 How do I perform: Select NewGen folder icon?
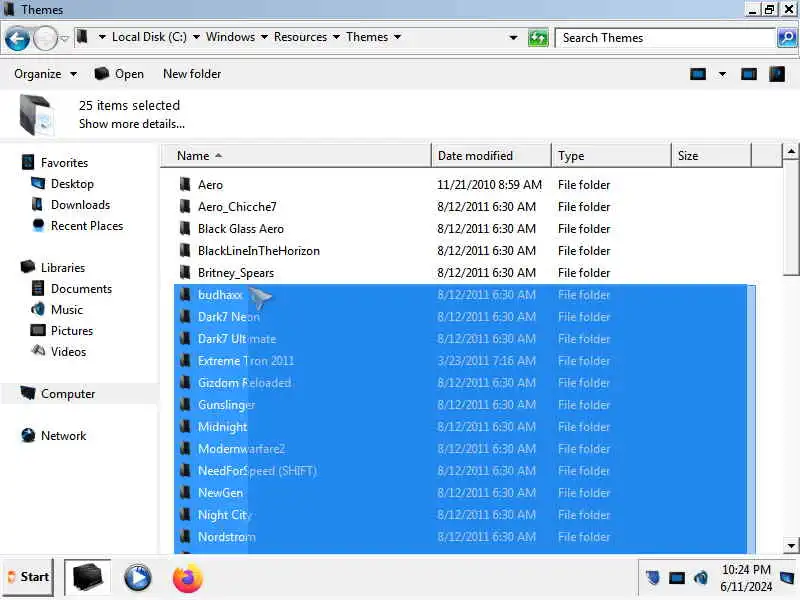(185, 492)
